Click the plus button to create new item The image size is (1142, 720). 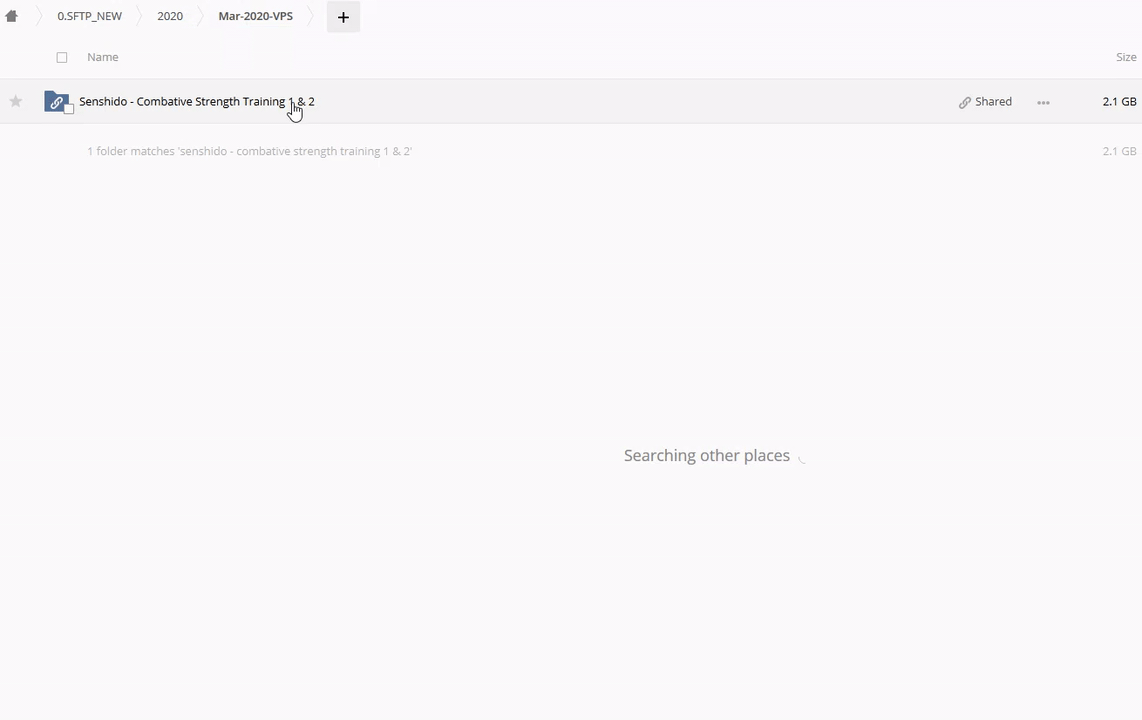[343, 17]
